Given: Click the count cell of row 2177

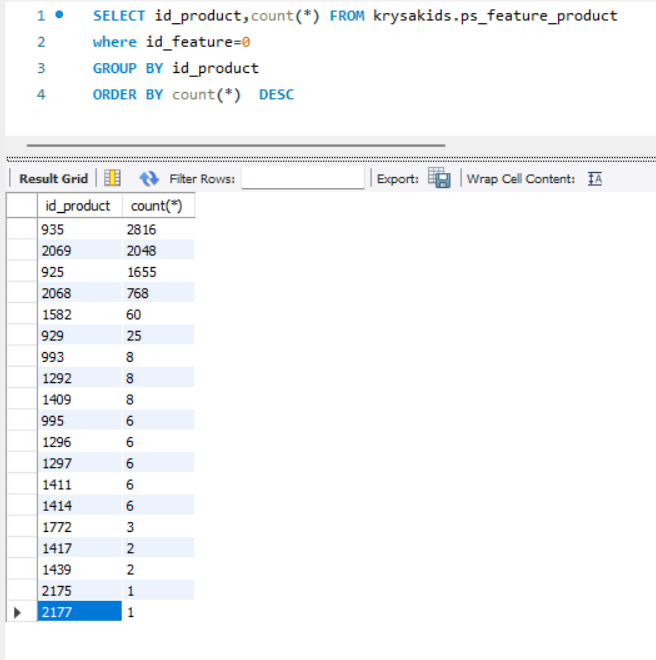Looking at the screenshot, I should [159, 612].
